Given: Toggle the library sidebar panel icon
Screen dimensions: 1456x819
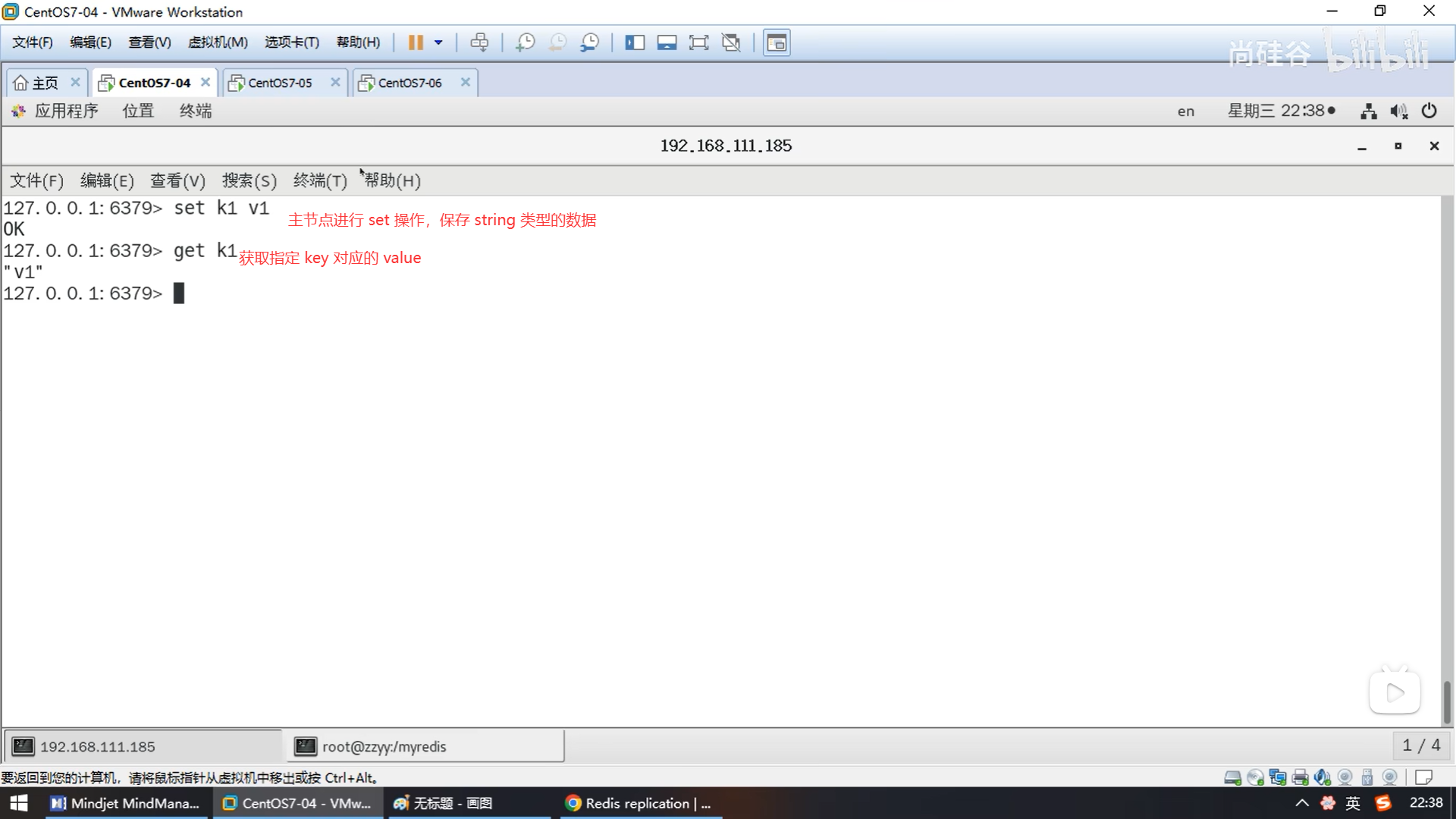Looking at the screenshot, I should click(635, 42).
